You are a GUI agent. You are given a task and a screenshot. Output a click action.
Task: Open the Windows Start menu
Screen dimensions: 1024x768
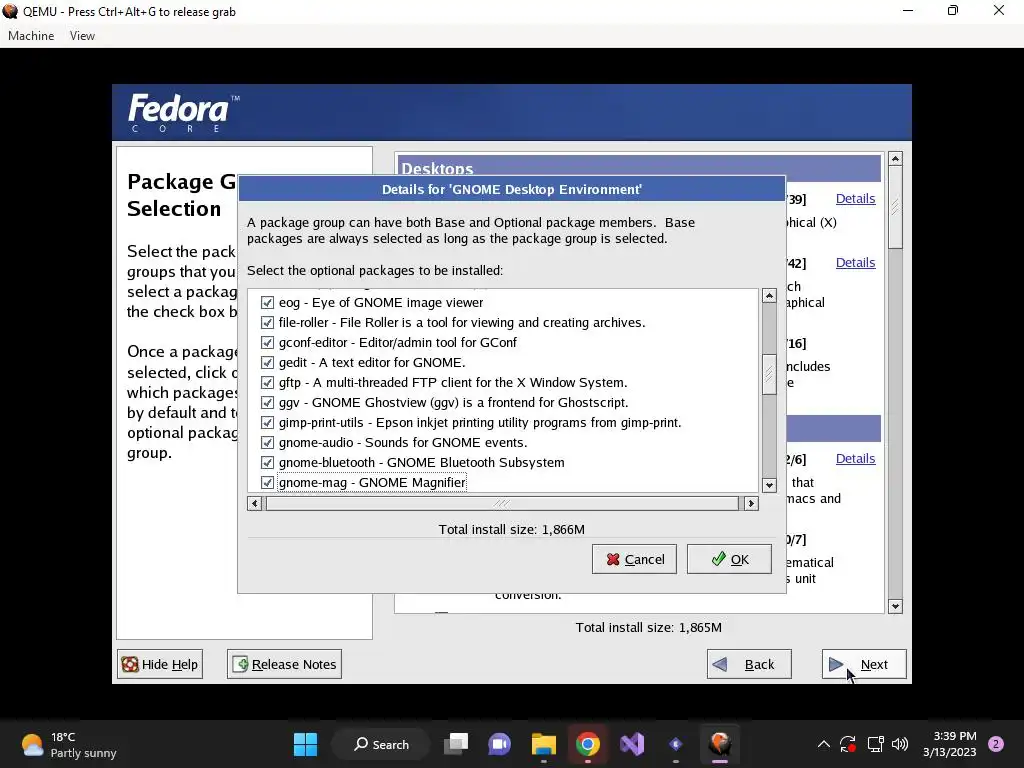point(305,744)
